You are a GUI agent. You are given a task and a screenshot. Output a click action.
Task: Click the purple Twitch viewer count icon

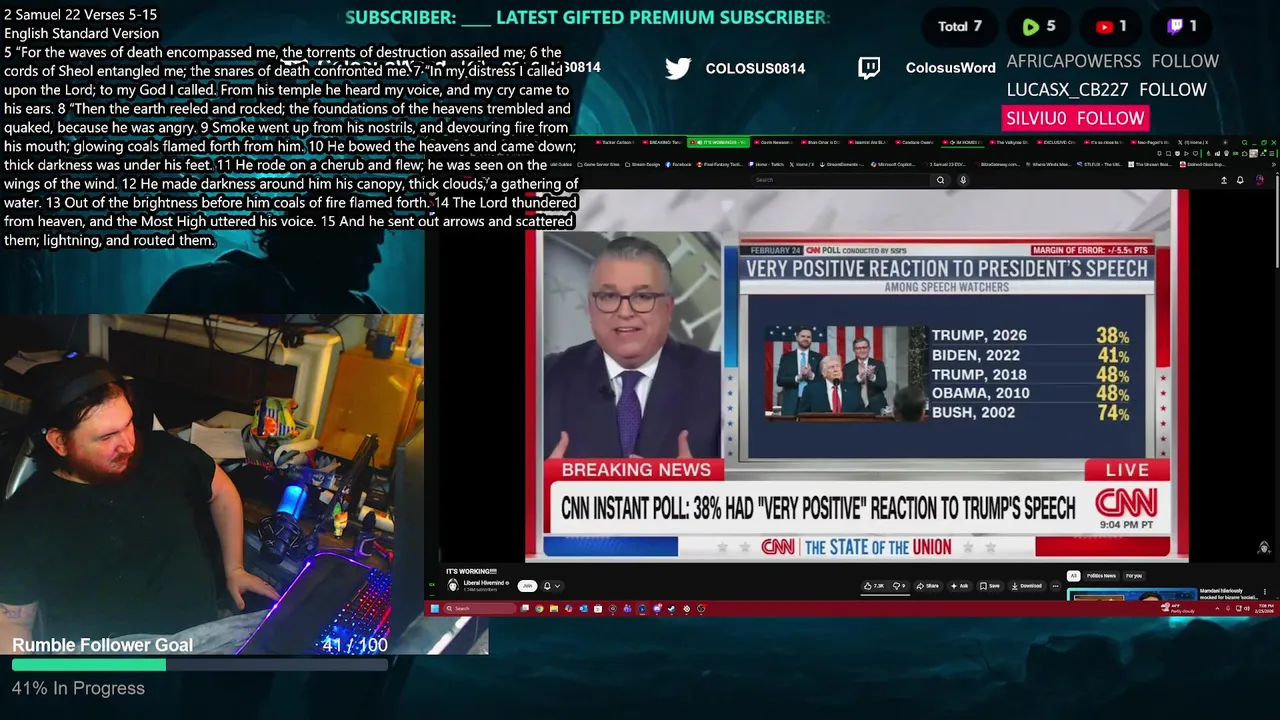(x=1176, y=26)
